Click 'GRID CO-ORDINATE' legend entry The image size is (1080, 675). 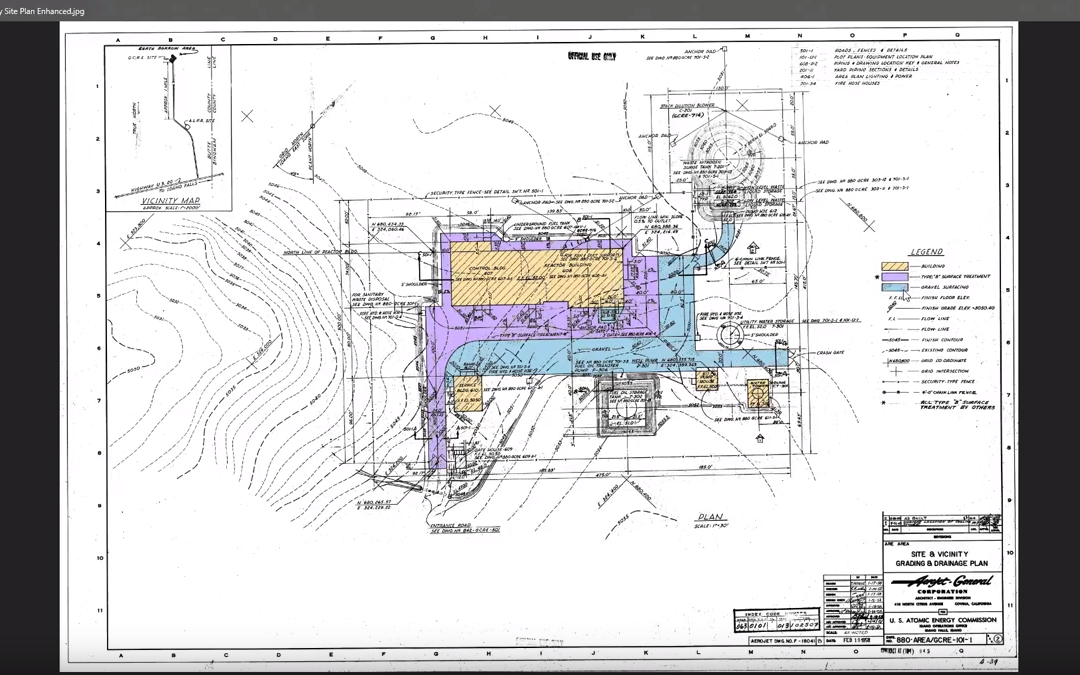click(944, 360)
